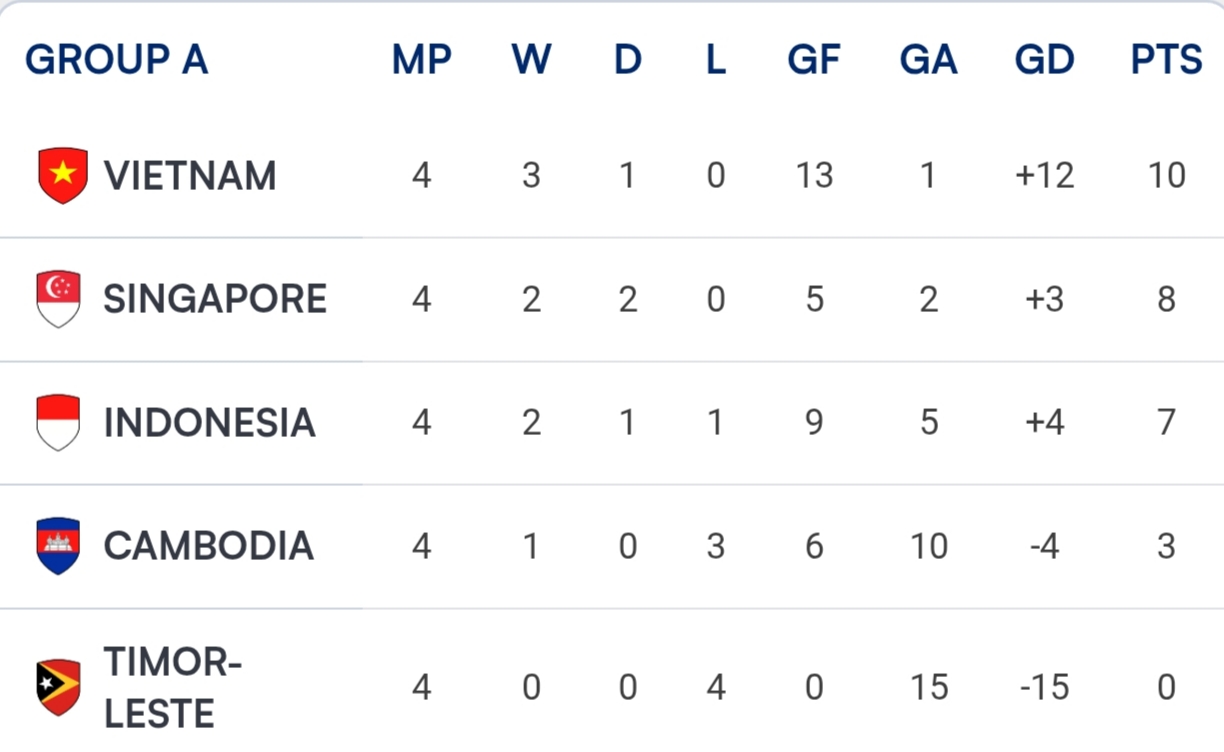1224x752 pixels.
Task: Open the SINGAPORE team link
Action: point(215,299)
